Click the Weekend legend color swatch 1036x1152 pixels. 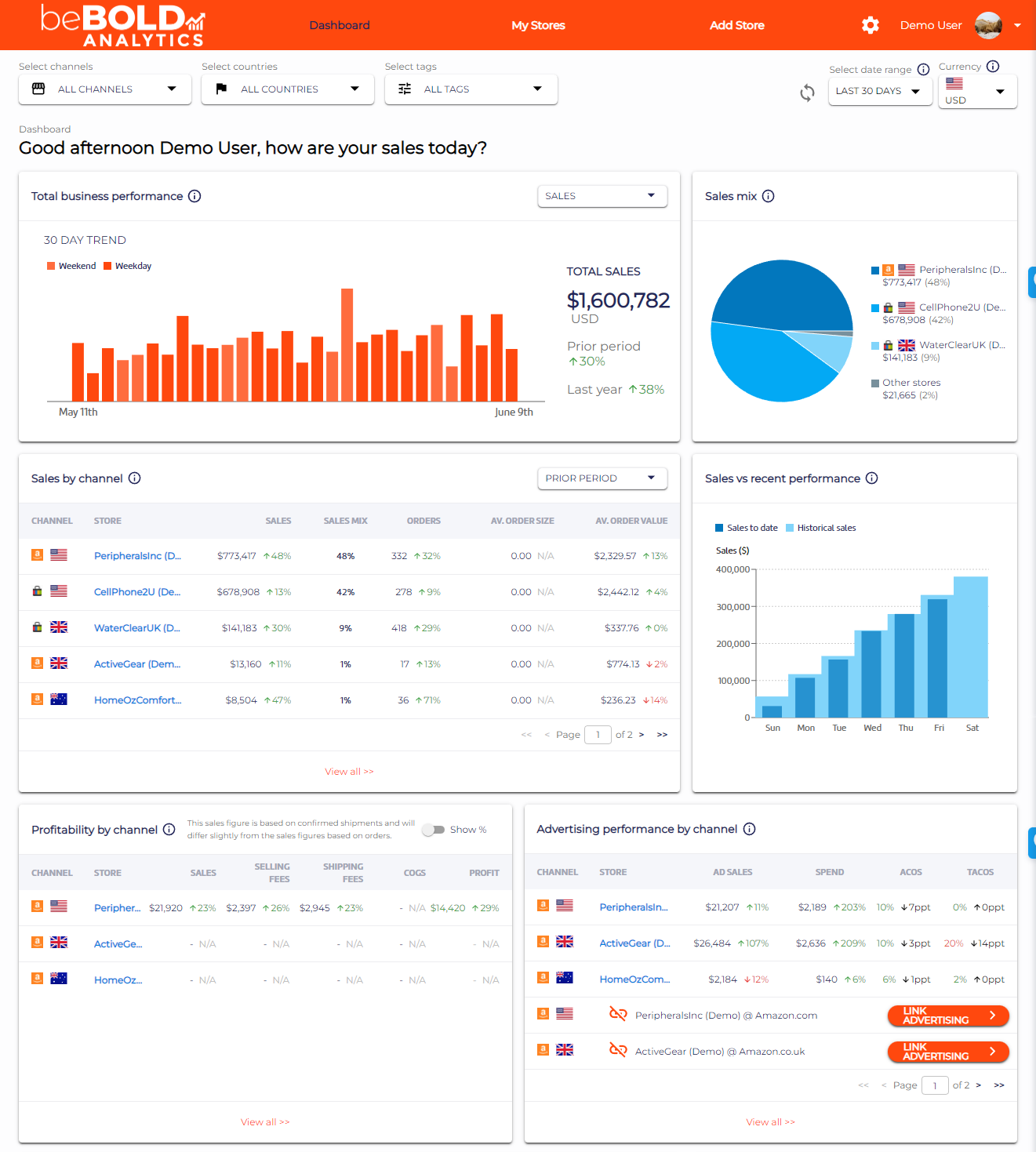pyautogui.click(x=51, y=266)
